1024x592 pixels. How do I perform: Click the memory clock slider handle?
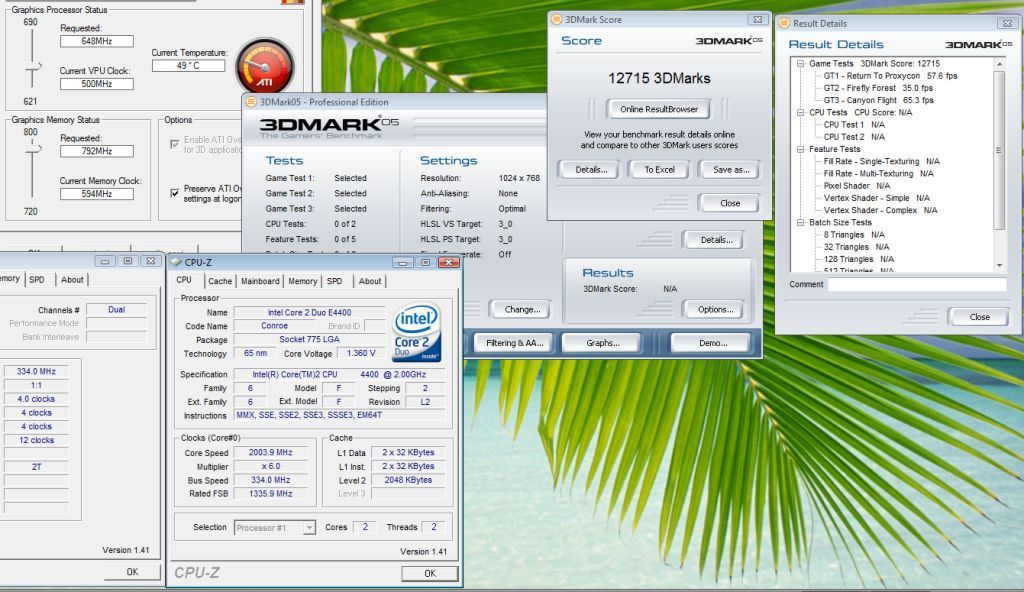[x=33, y=150]
